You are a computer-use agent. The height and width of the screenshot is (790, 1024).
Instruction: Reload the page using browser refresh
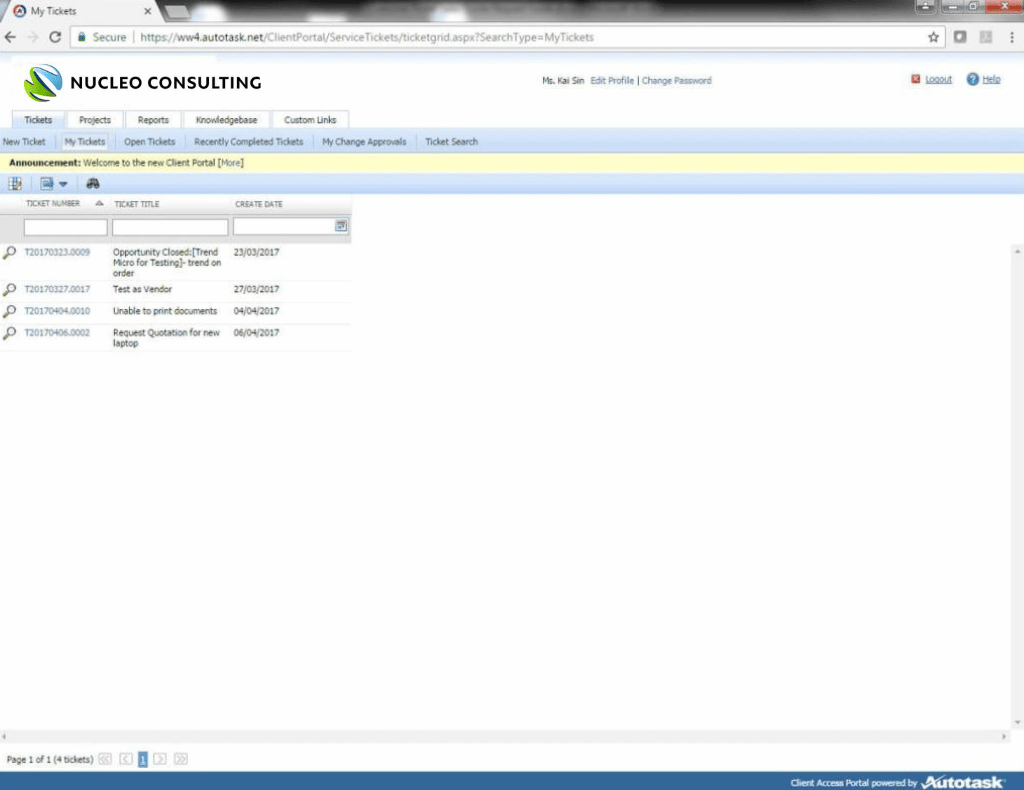pos(55,37)
